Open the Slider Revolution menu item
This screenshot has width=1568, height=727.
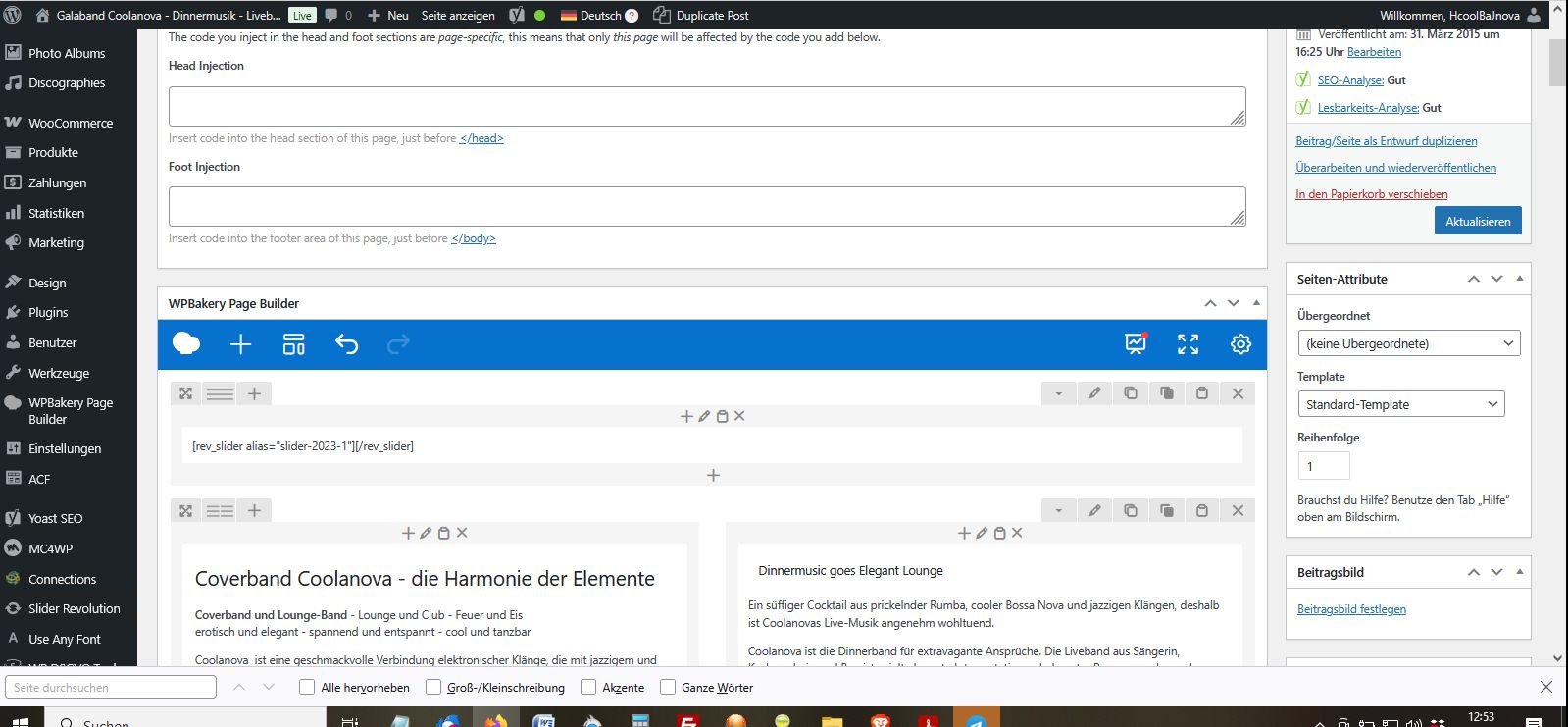pos(74,608)
